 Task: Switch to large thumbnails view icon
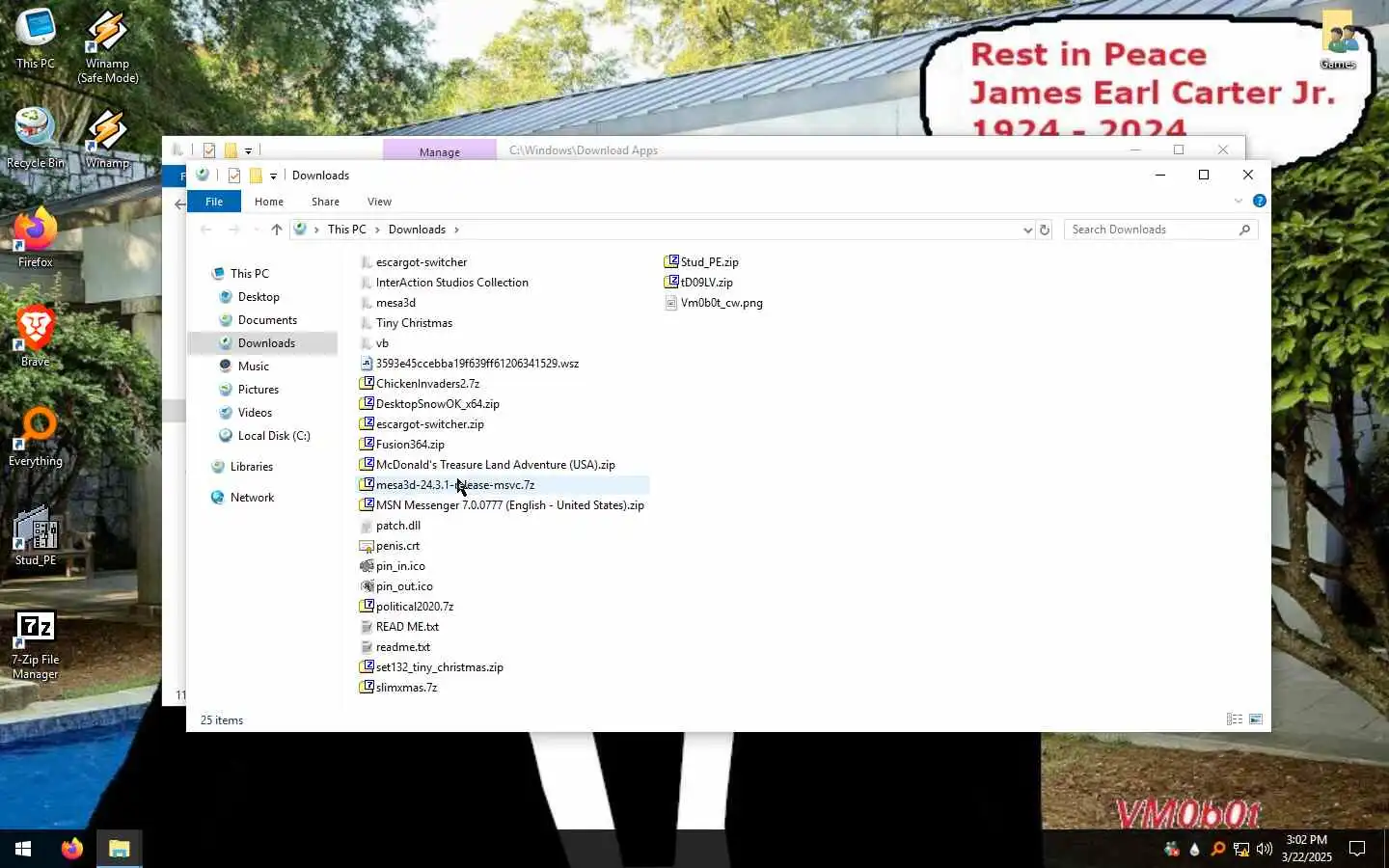(1256, 719)
